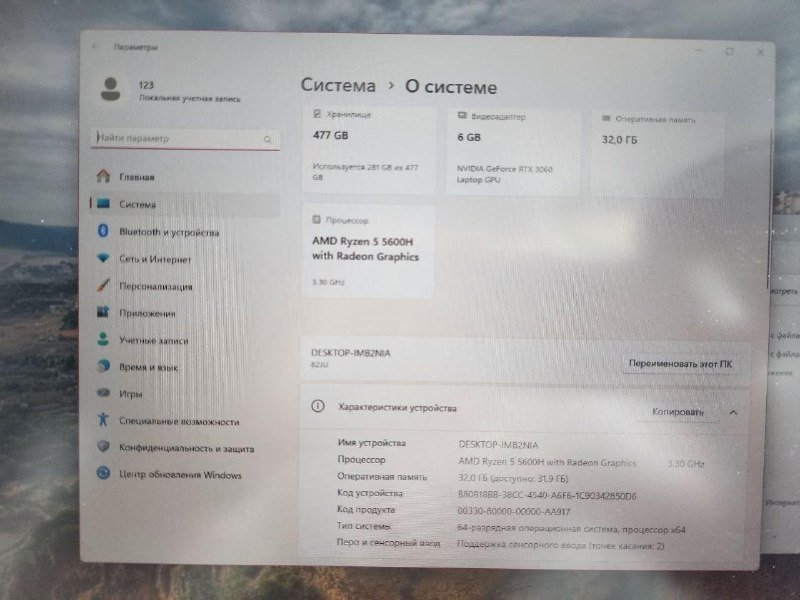This screenshot has width=800, height=600.
Task: Click the Система monitor icon in sidebar
Action: (x=103, y=204)
